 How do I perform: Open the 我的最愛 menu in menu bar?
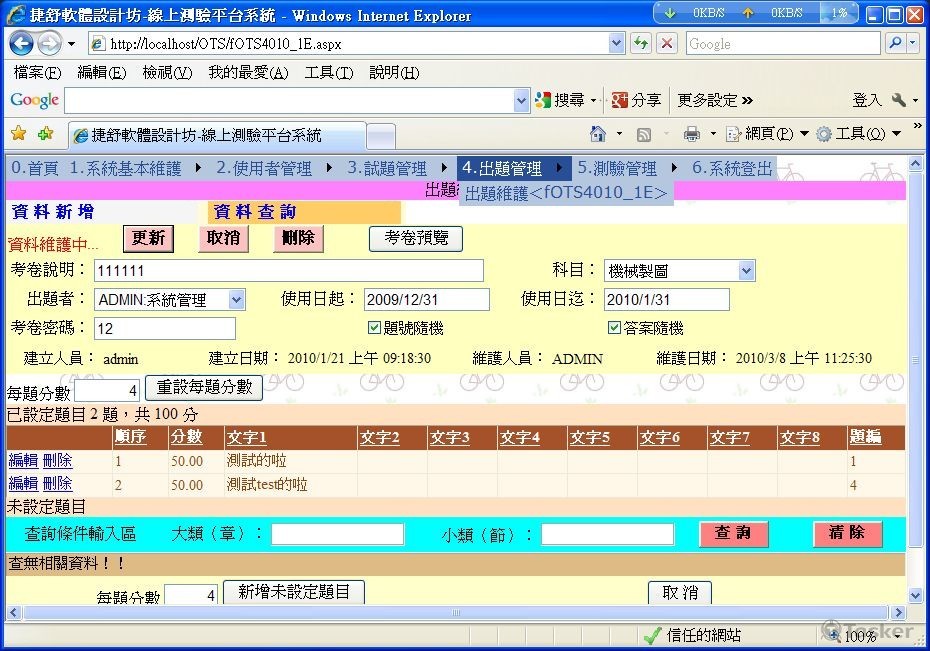[x=247, y=73]
